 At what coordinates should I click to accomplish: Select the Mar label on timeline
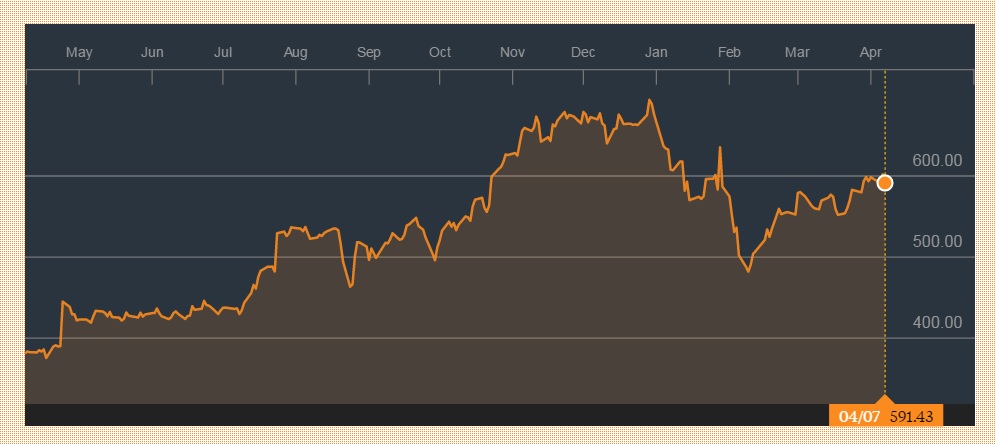tap(797, 52)
